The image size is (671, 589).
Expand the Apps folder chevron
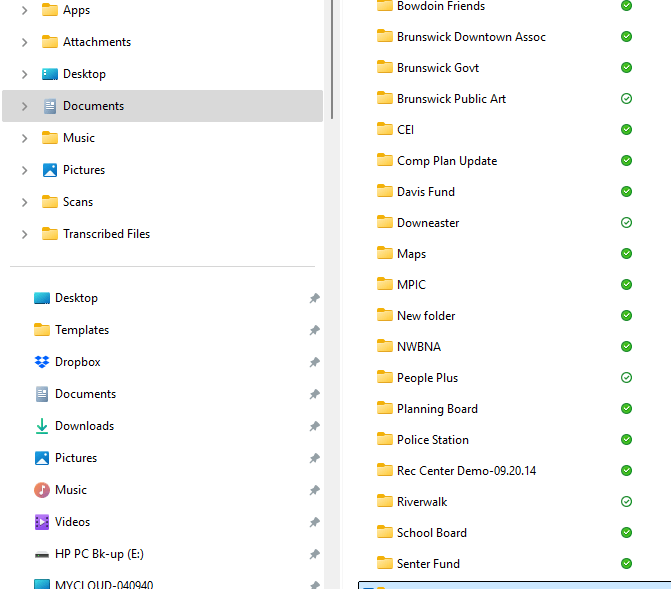pos(24,10)
